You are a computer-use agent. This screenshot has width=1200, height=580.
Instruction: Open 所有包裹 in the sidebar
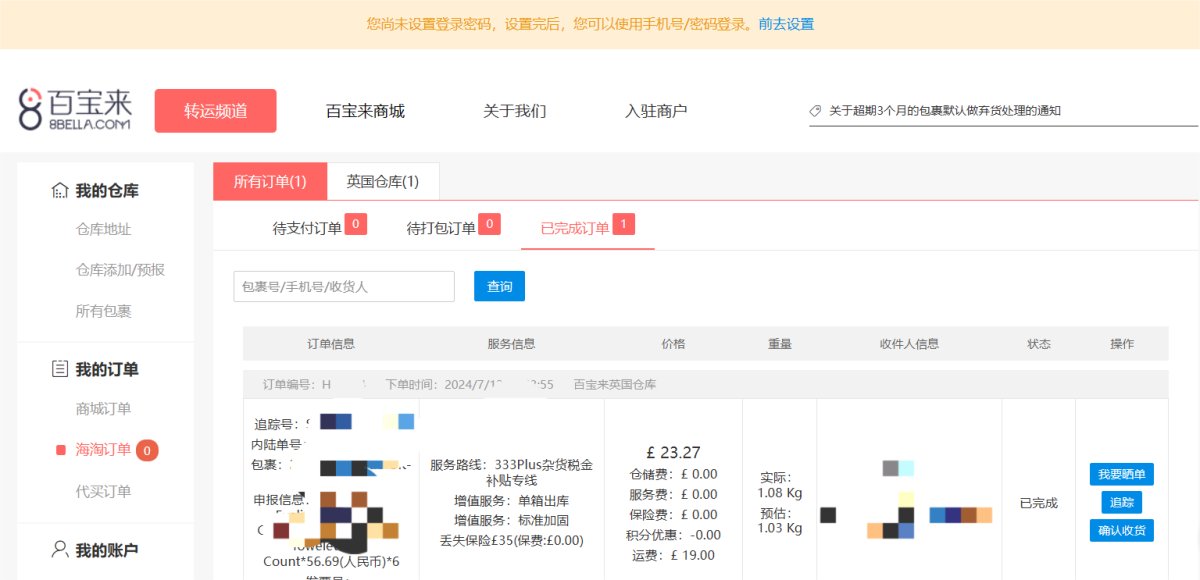(x=104, y=311)
